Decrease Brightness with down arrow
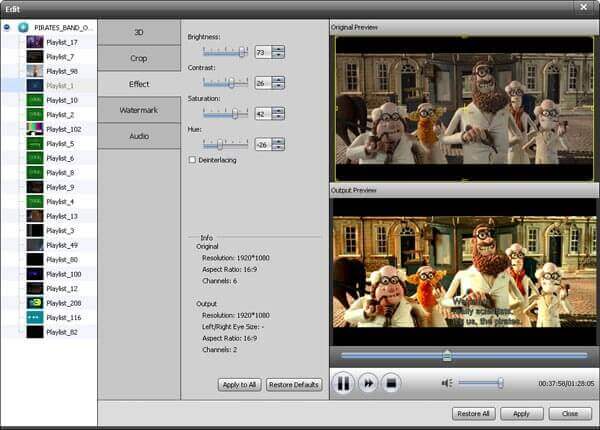Screen dimensions: 600x430 click(x=278, y=55)
